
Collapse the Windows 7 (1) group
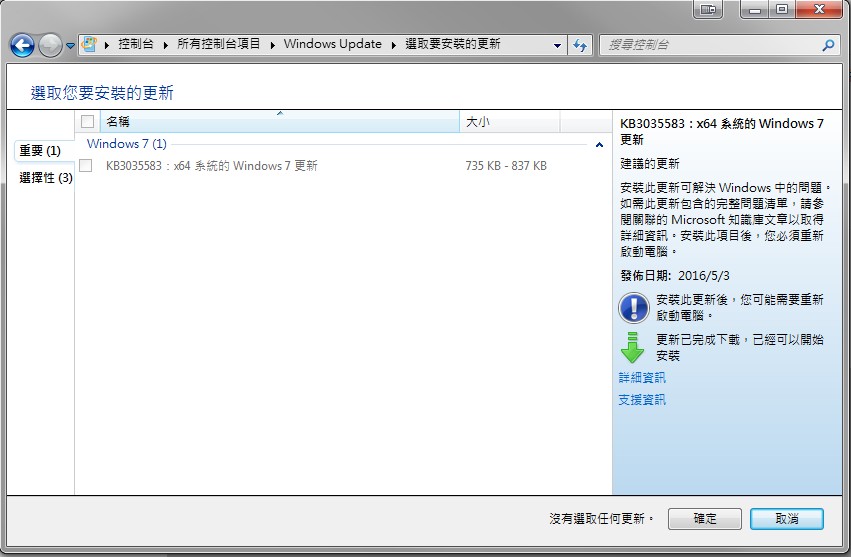pyautogui.click(x=599, y=145)
